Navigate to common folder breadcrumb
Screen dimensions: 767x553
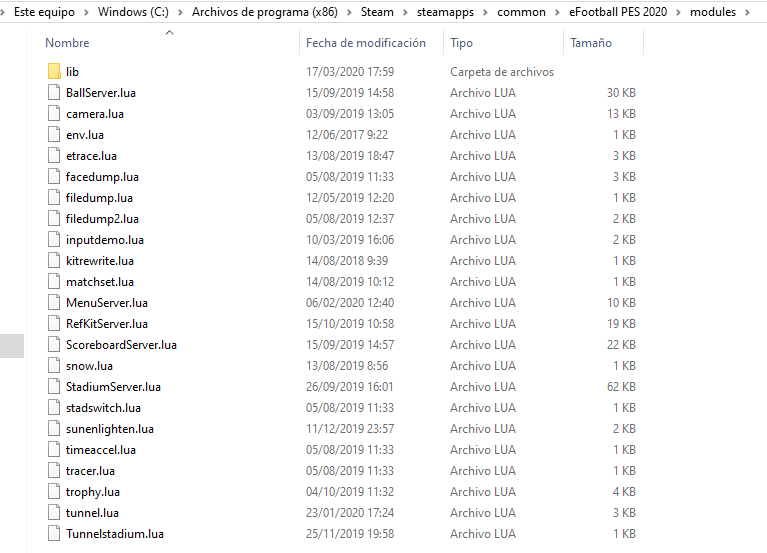(x=521, y=12)
